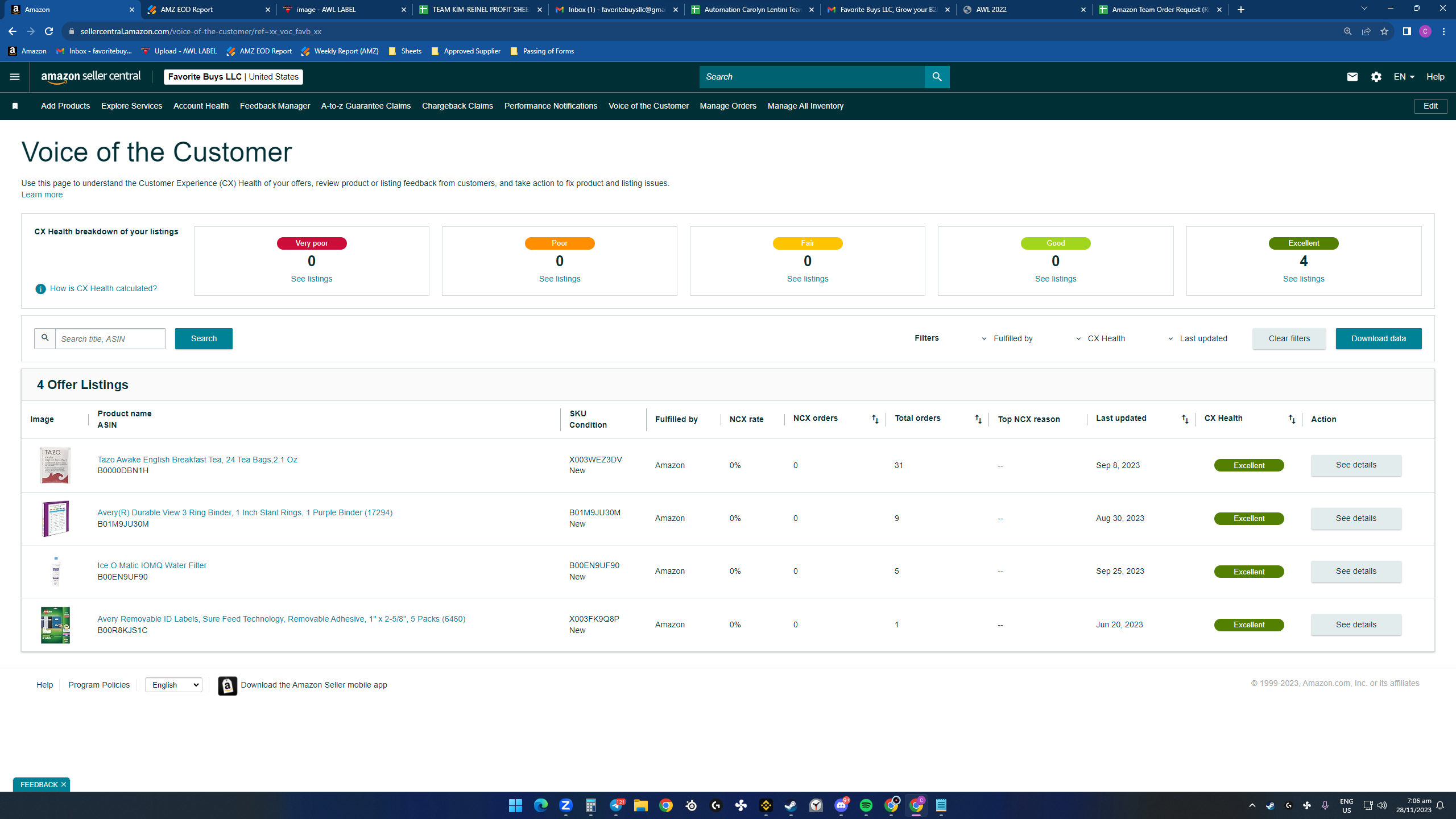Open the EN language dropdown in header
The width and height of the screenshot is (1456, 819).
pyautogui.click(x=1404, y=77)
